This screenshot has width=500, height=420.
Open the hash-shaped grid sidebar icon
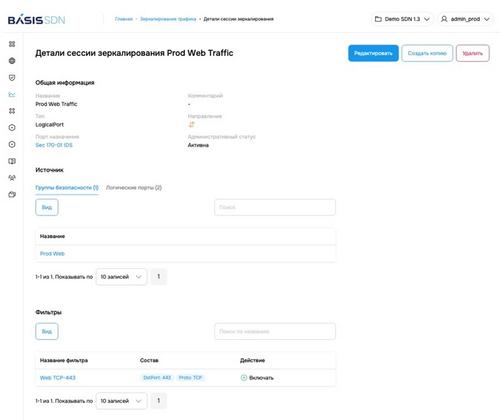(x=12, y=111)
